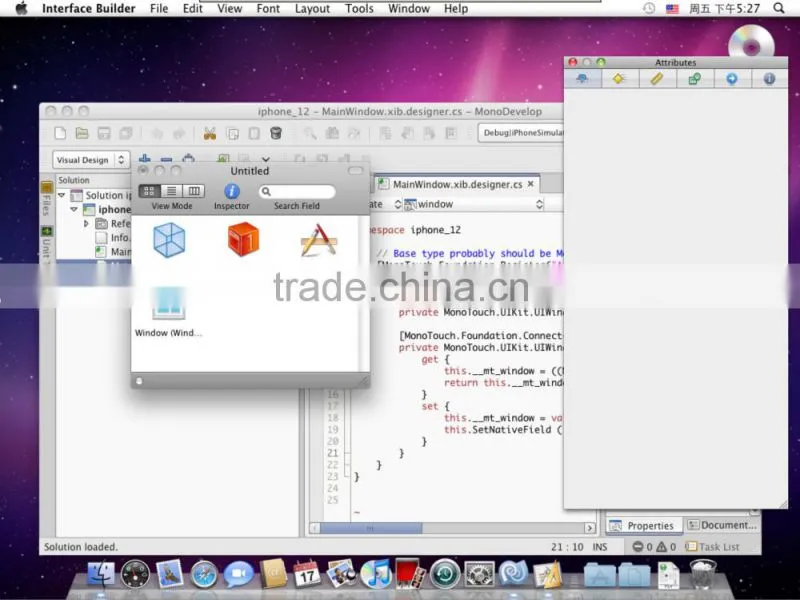Screen dimensions: 800x600
Task: Click Save All icon in MonoDevelop toolbar
Action: (x=126, y=133)
